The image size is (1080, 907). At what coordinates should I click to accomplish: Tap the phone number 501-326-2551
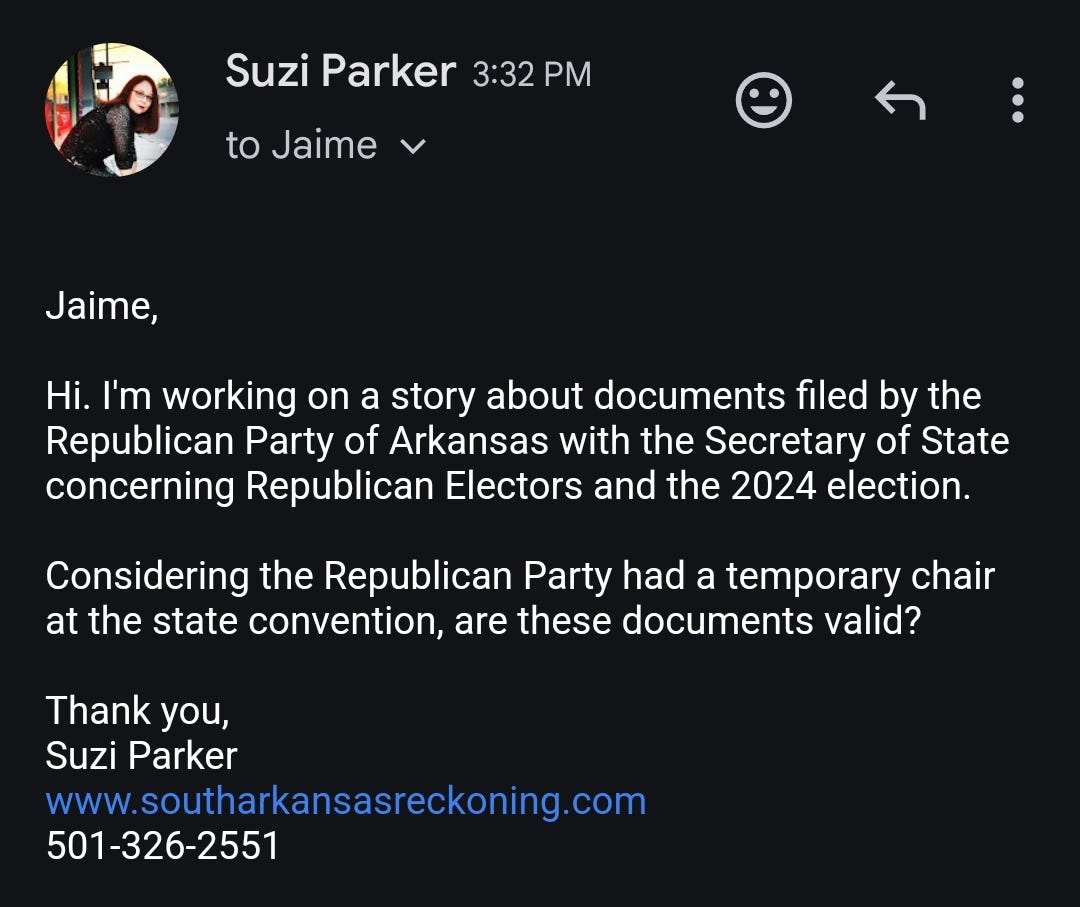click(163, 846)
